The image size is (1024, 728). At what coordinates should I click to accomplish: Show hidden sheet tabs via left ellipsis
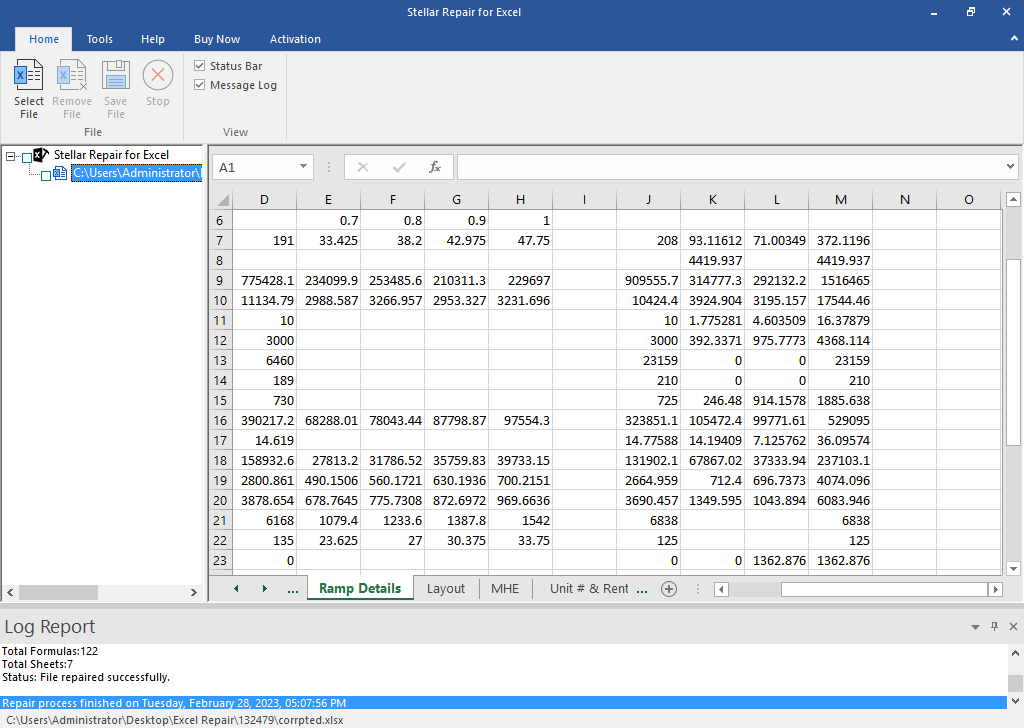click(293, 589)
